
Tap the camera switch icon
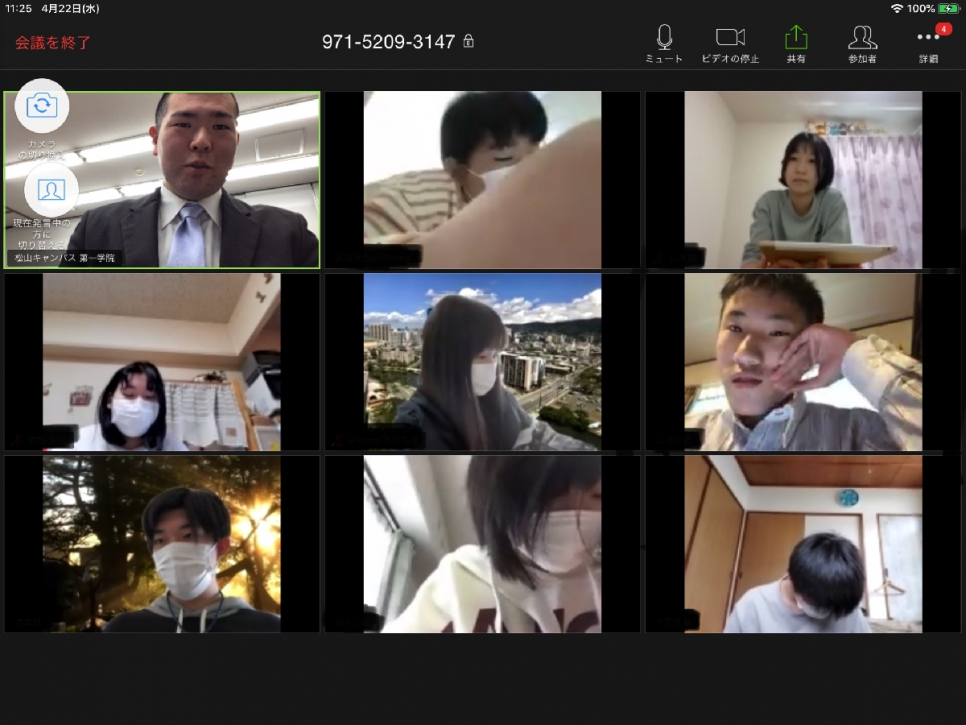[42, 105]
